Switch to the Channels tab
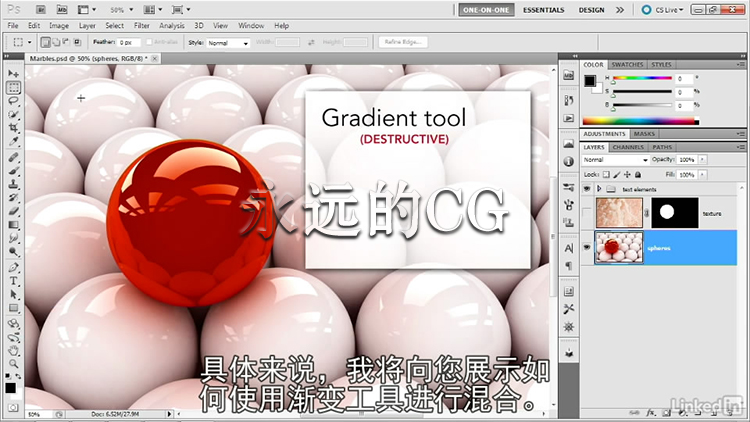The height and width of the screenshot is (422, 750). pos(628,147)
